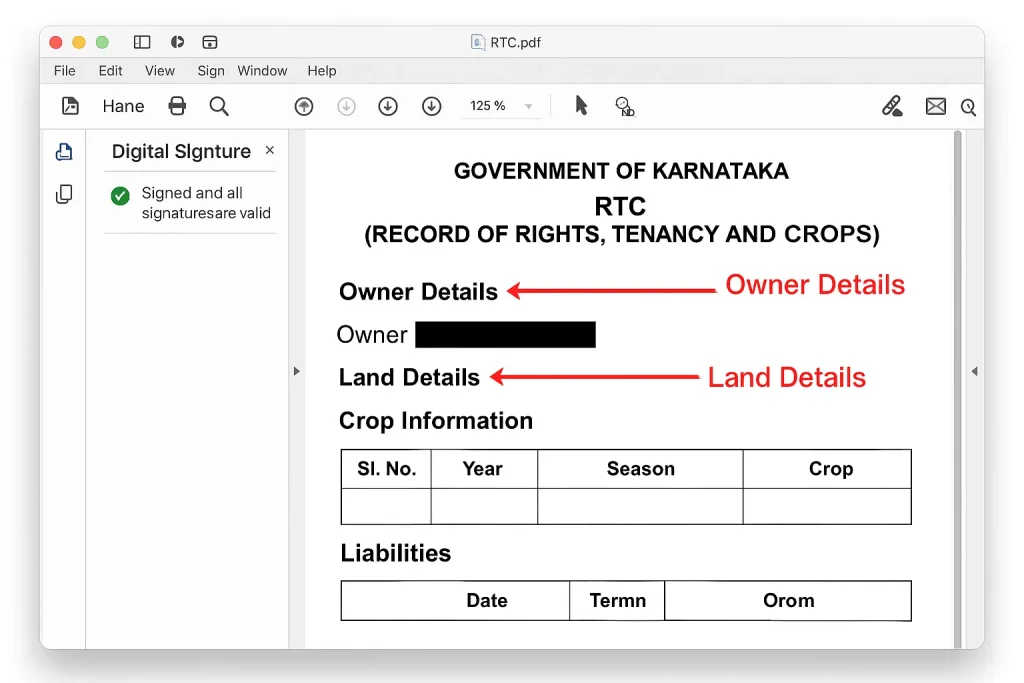Open the 125% zoom level dropdown
Screen dimensions: 1024x683
[x=500, y=106]
